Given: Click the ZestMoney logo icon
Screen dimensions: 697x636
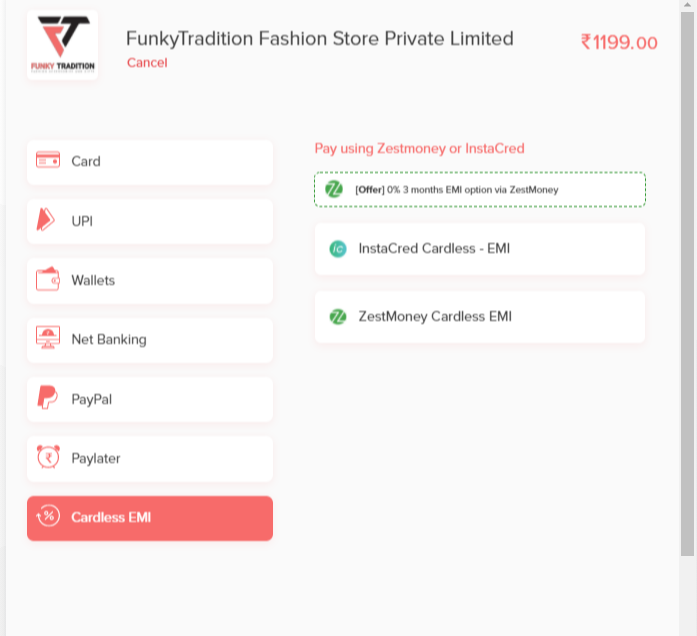Looking at the screenshot, I should (337, 317).
